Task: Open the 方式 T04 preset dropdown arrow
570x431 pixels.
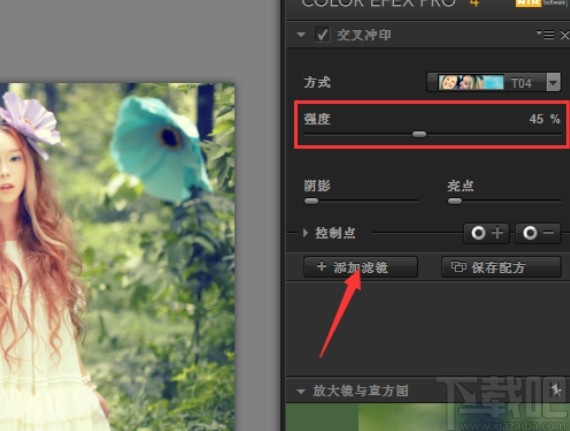Action: 553,83
